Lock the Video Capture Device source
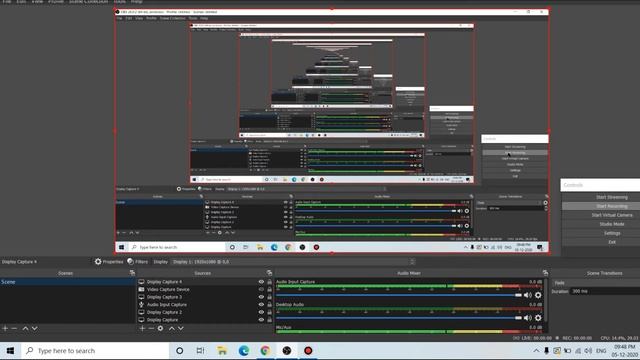This screenshot has height=360, width=640. pyautogui.click(x=269, y=289)
